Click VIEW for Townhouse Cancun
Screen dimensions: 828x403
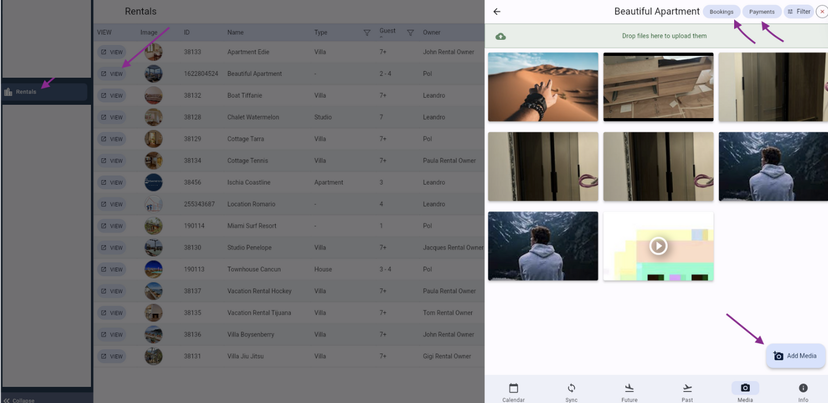point(111,269)
